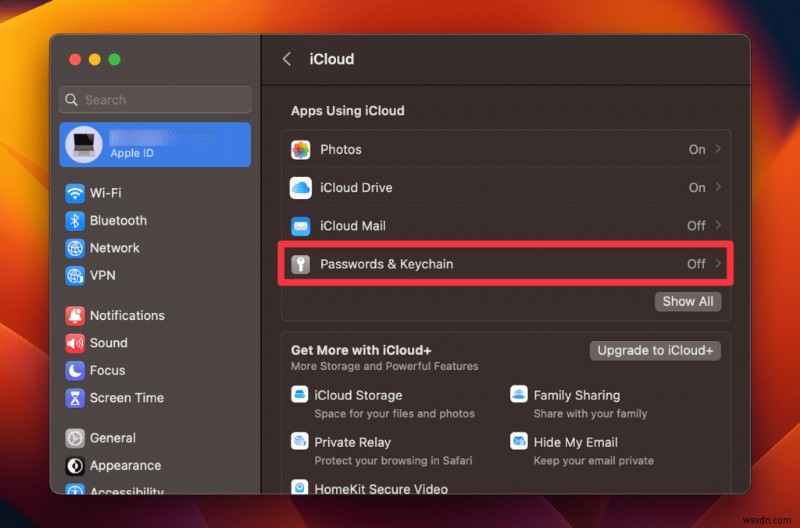Screen dimensions: 800x528
Task: Click 'Passwords & Keychain' label text
Action: click(x=387, y=264)
